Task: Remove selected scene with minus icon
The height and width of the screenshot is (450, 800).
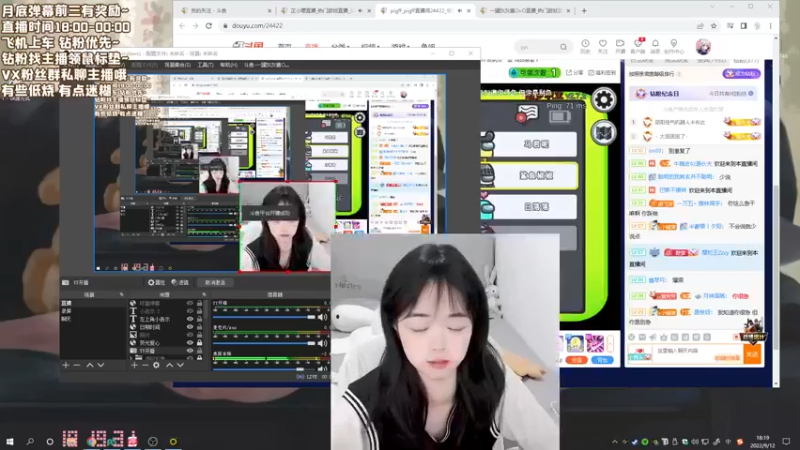Action: (x=77, y=365)
